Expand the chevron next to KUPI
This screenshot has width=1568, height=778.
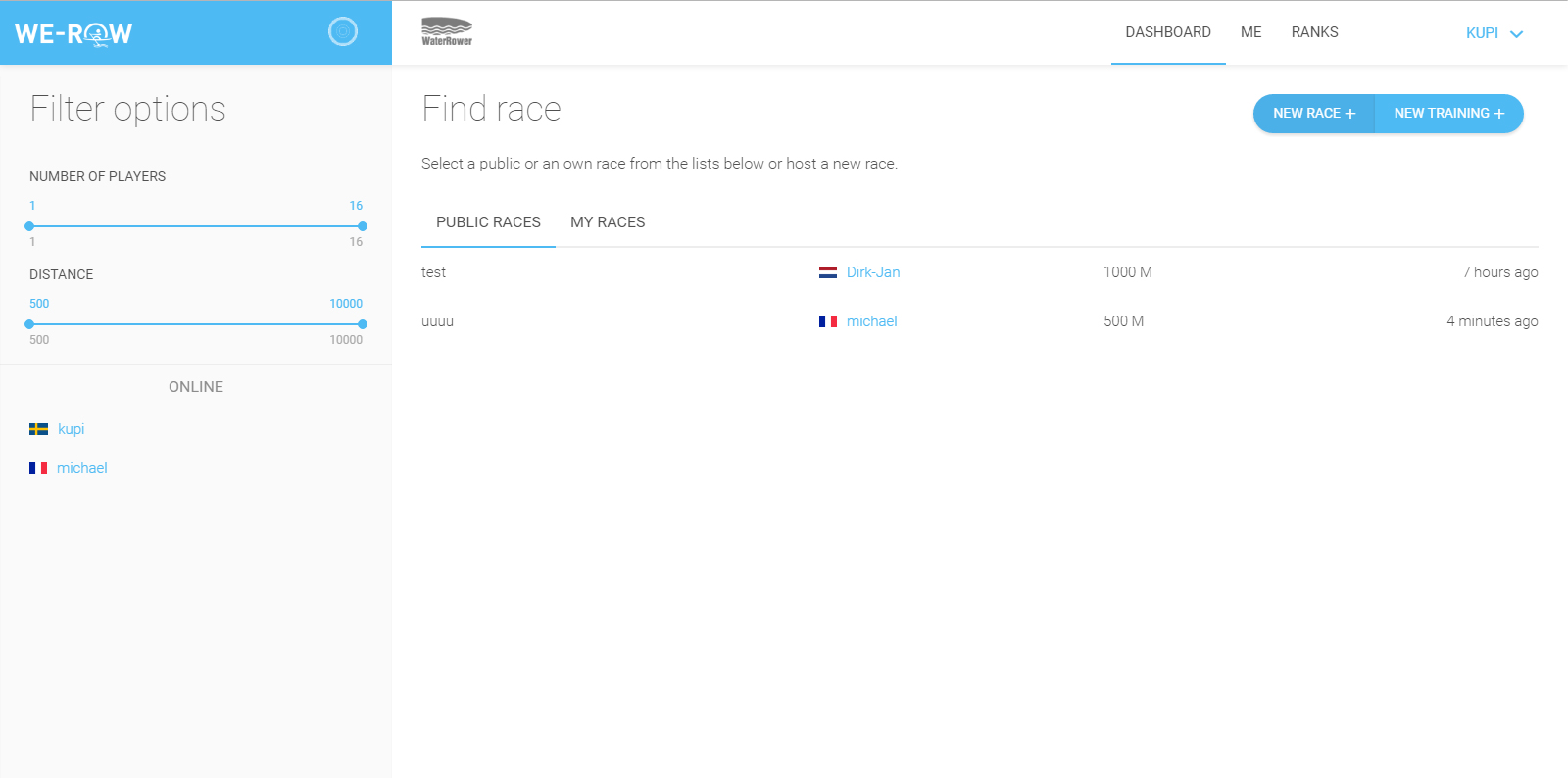click(x=1516, y=34)
